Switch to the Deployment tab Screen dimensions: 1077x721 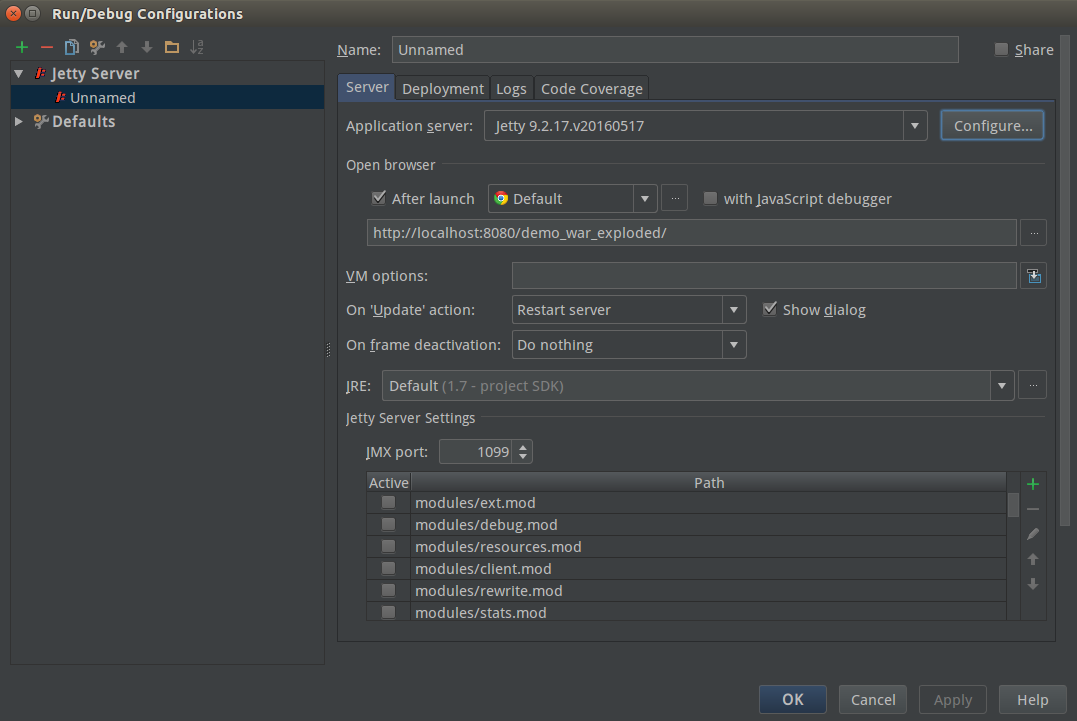tap(442, 88)
